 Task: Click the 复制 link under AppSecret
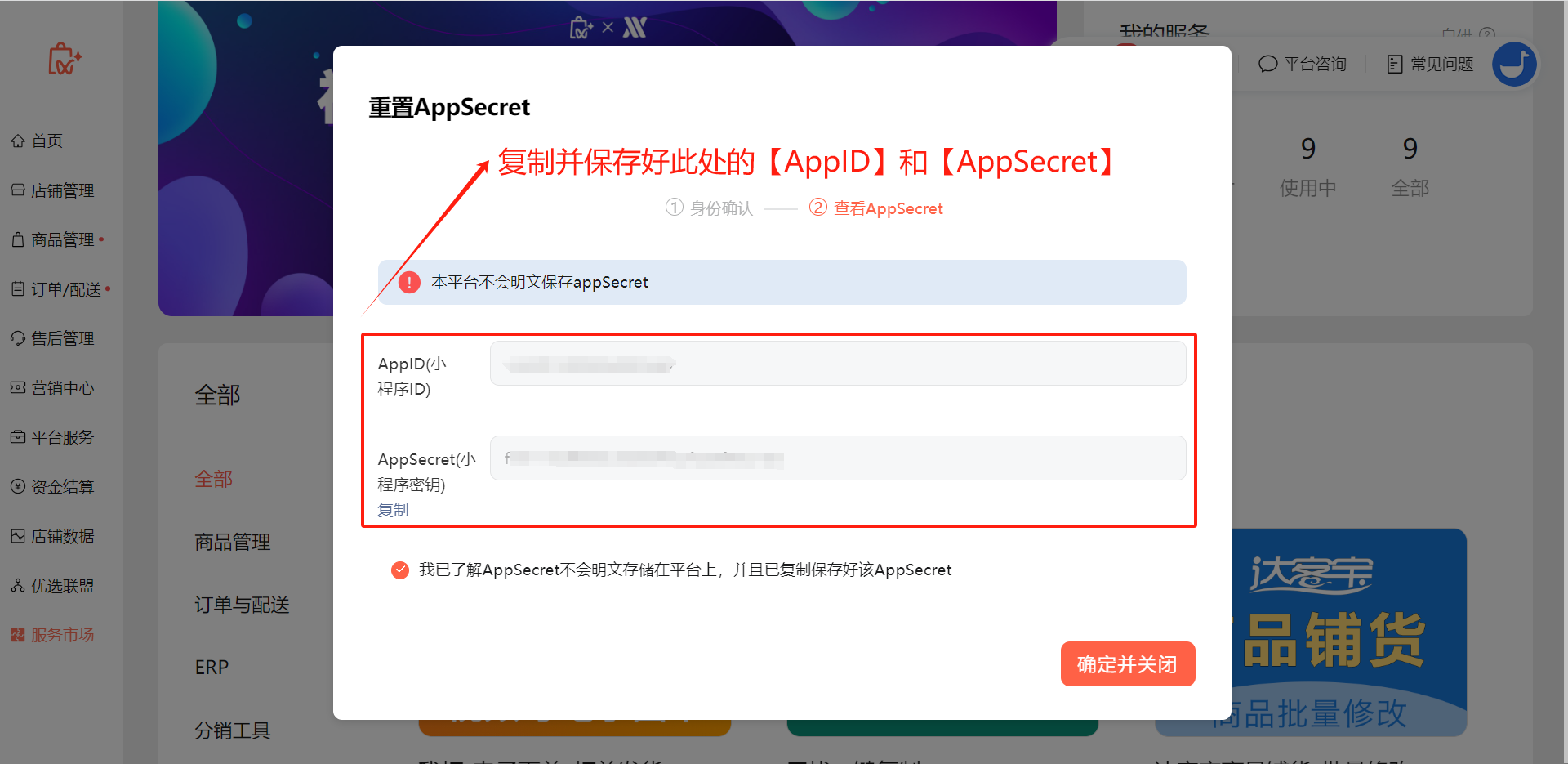coord(393,510)
